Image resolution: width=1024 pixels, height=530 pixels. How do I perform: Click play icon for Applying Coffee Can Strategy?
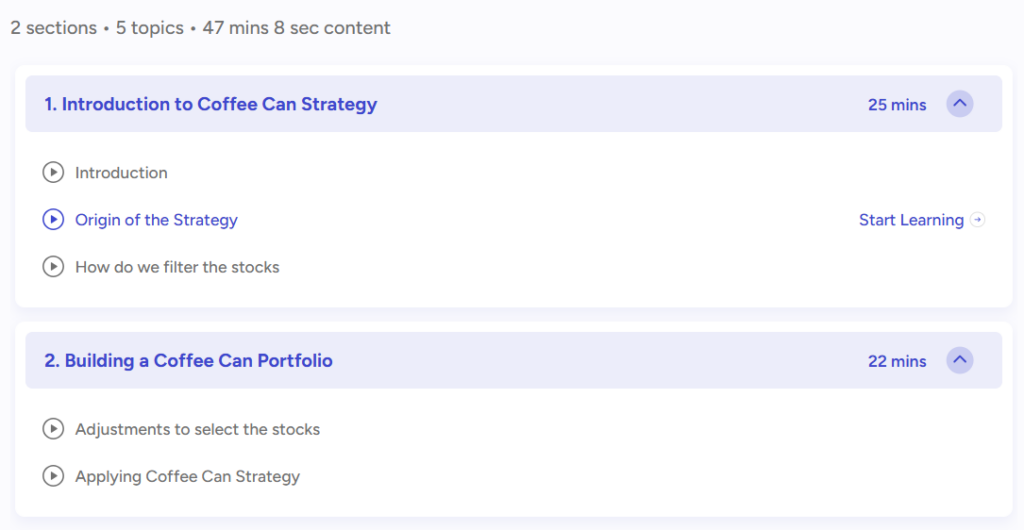pyautogui.click(x=53, y=476)
